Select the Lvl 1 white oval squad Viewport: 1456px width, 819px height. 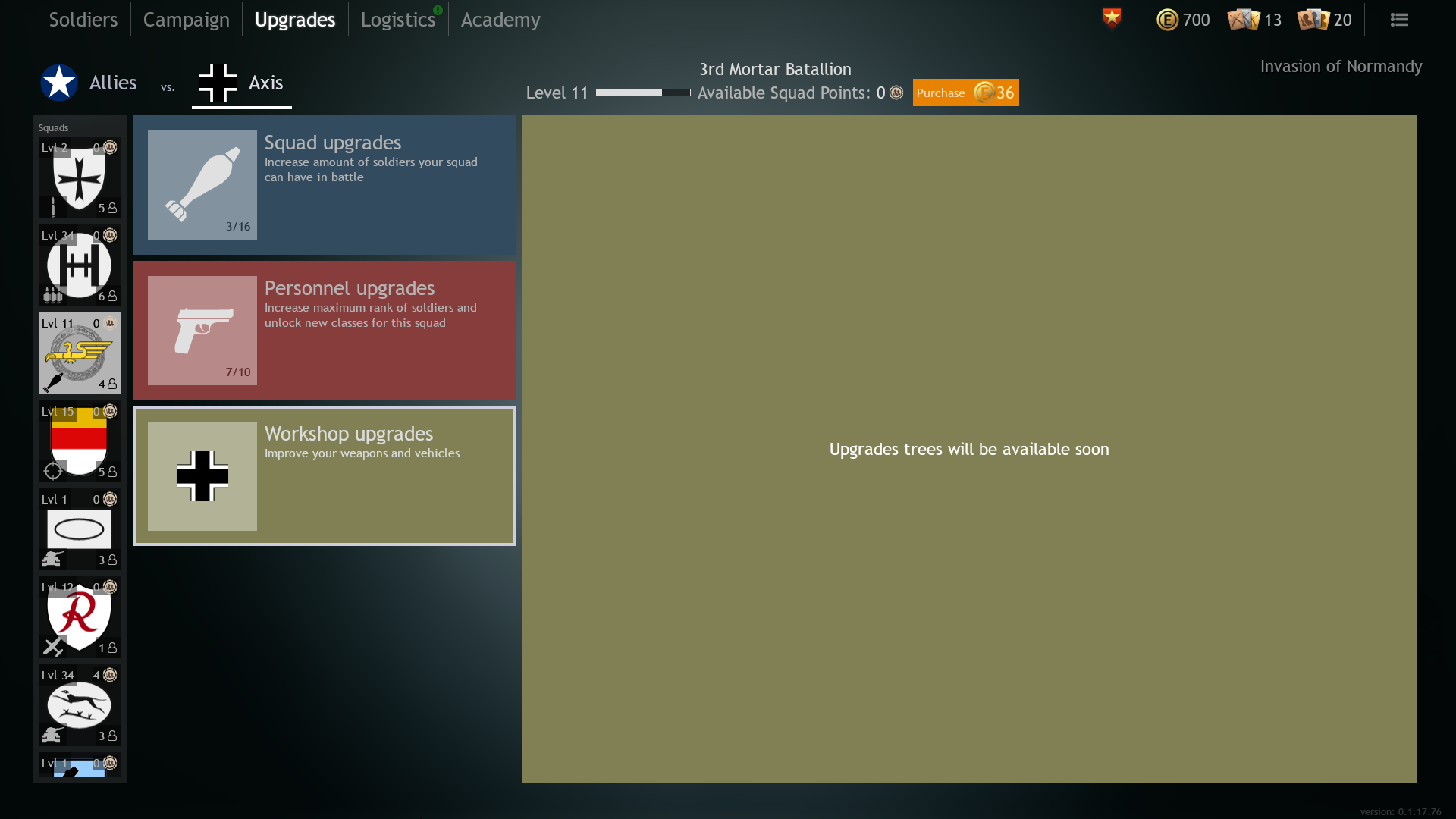pos(79,529)
